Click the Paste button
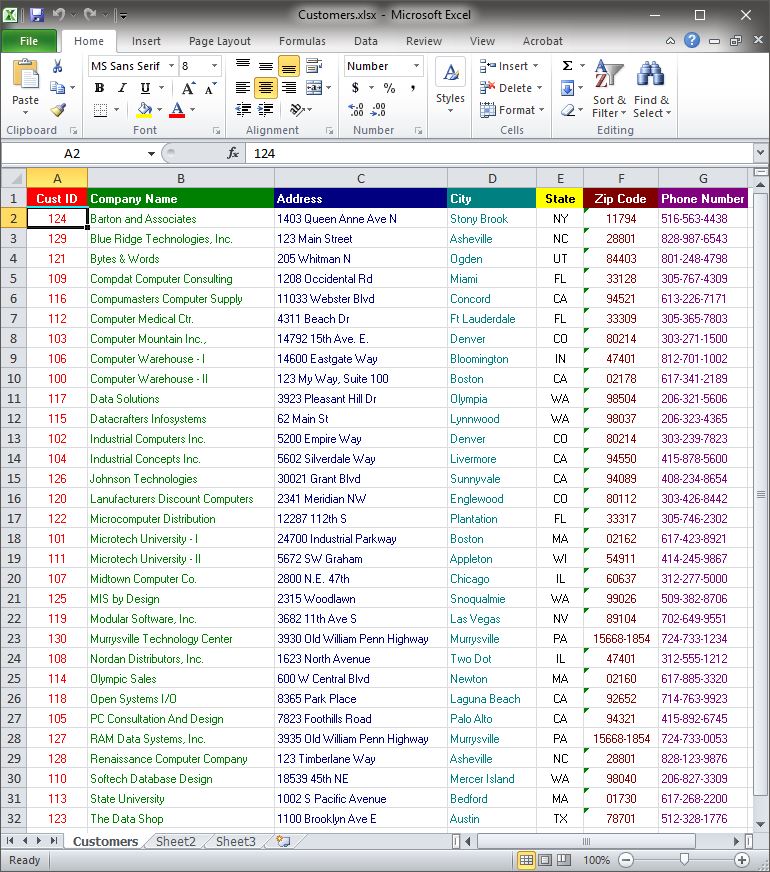770x872 pixels. point(25,83)
